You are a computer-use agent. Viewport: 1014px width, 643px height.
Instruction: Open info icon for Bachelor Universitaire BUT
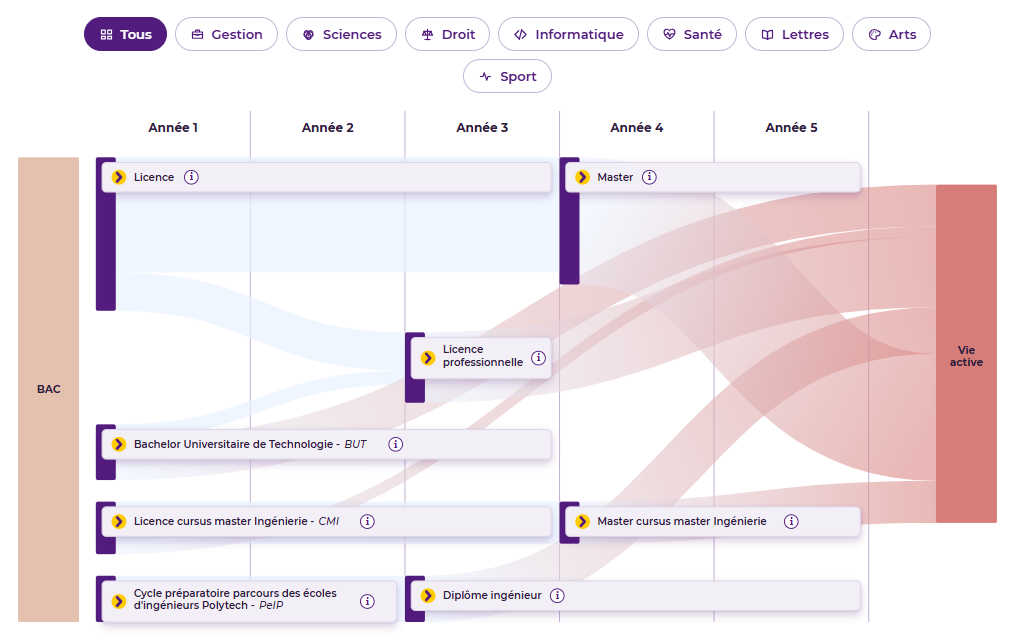point(396,444)
